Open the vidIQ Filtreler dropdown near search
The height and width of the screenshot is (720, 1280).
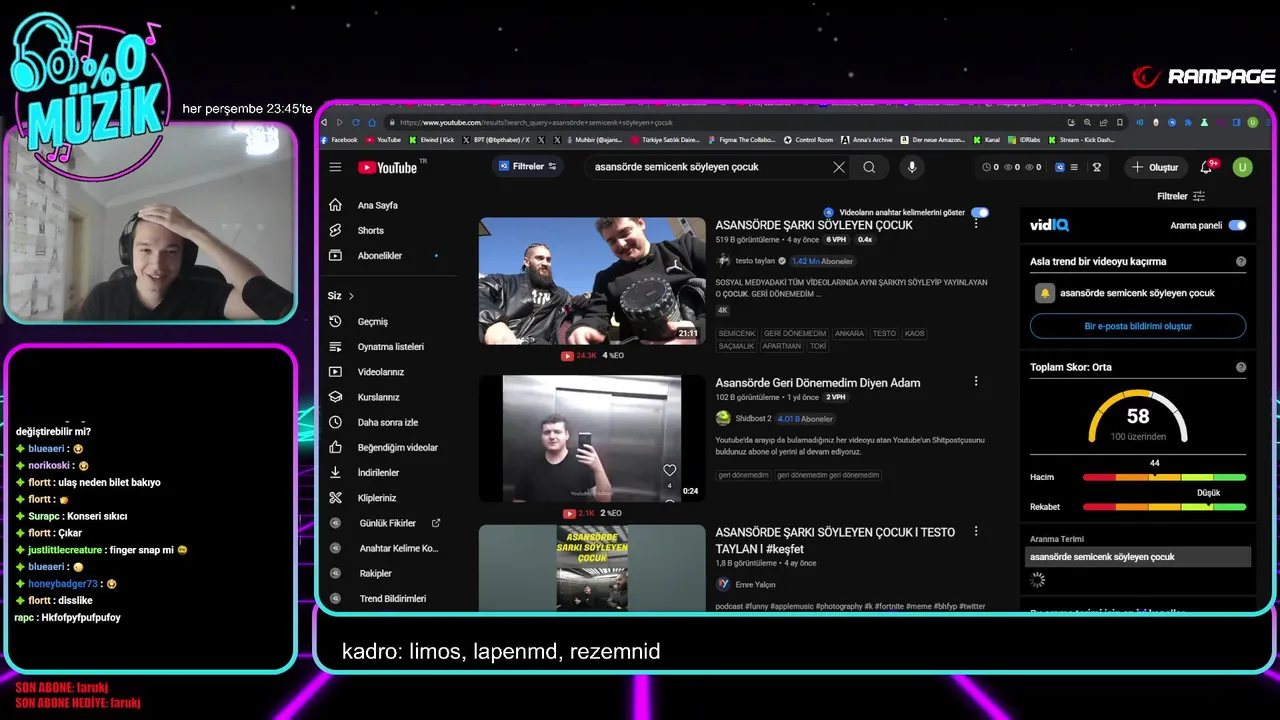tap(527, 166)
